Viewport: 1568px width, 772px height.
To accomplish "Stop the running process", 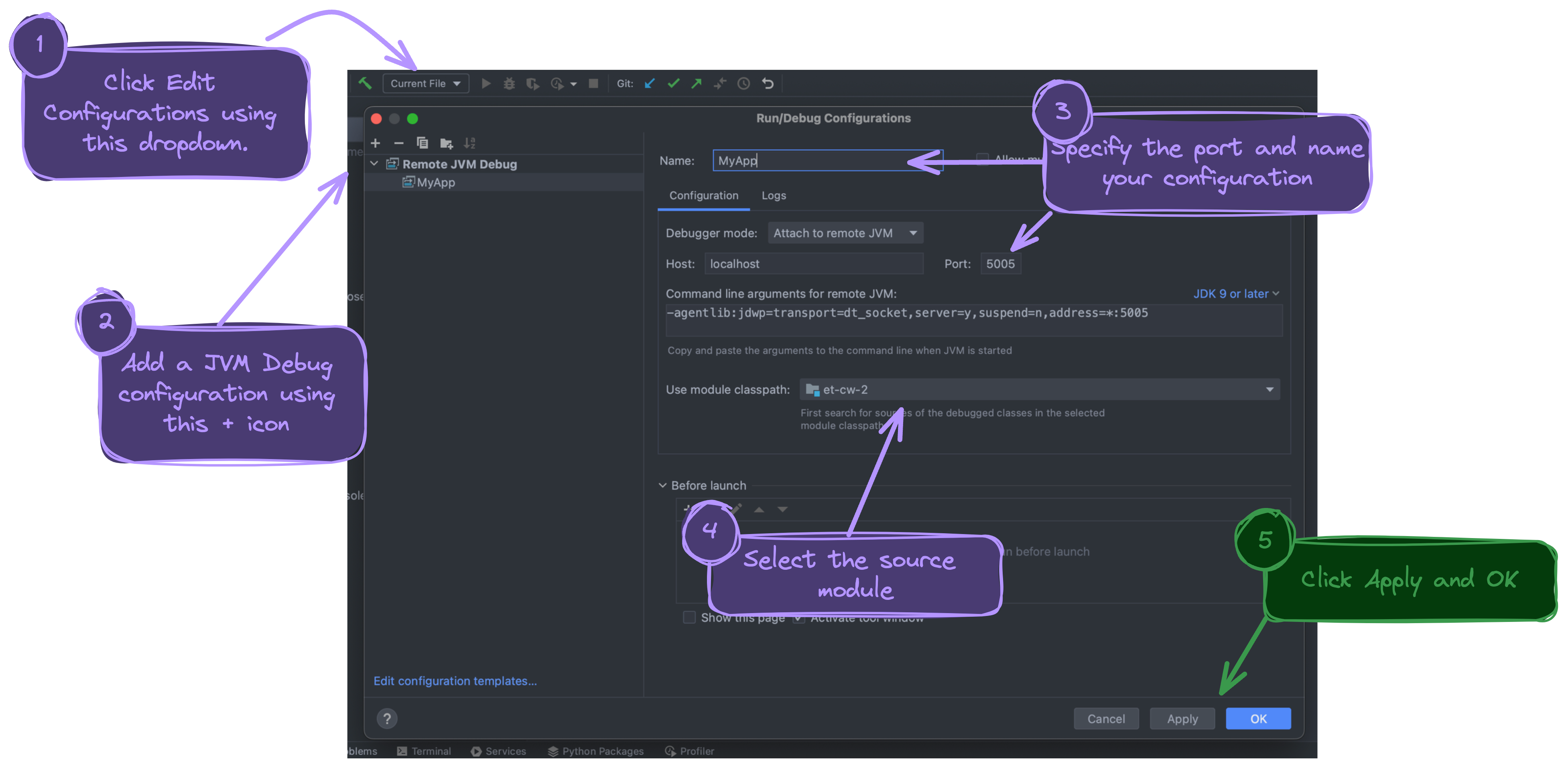I will [x=592, y=83].
